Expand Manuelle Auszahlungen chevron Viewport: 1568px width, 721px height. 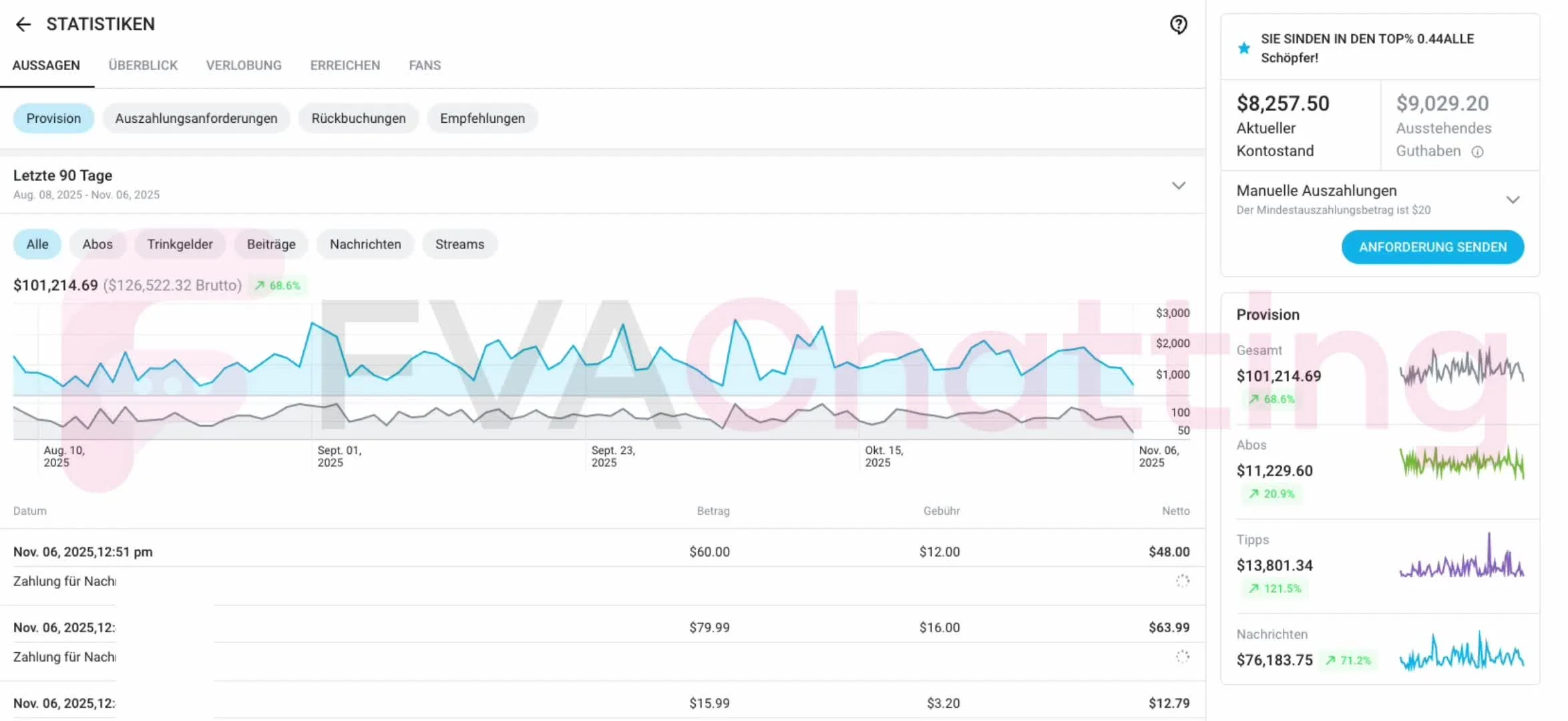1513,200
